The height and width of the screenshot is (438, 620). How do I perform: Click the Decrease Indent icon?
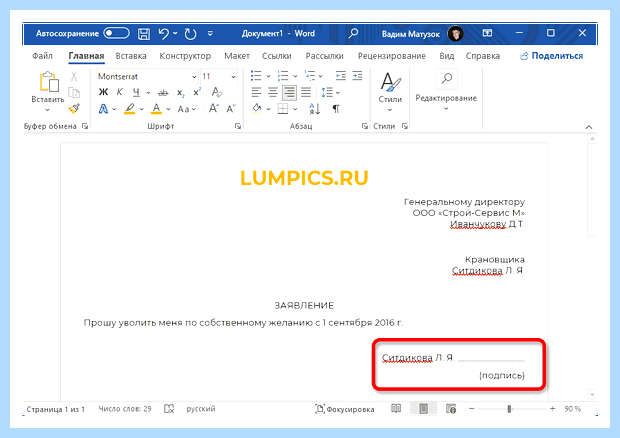point(340,76)
